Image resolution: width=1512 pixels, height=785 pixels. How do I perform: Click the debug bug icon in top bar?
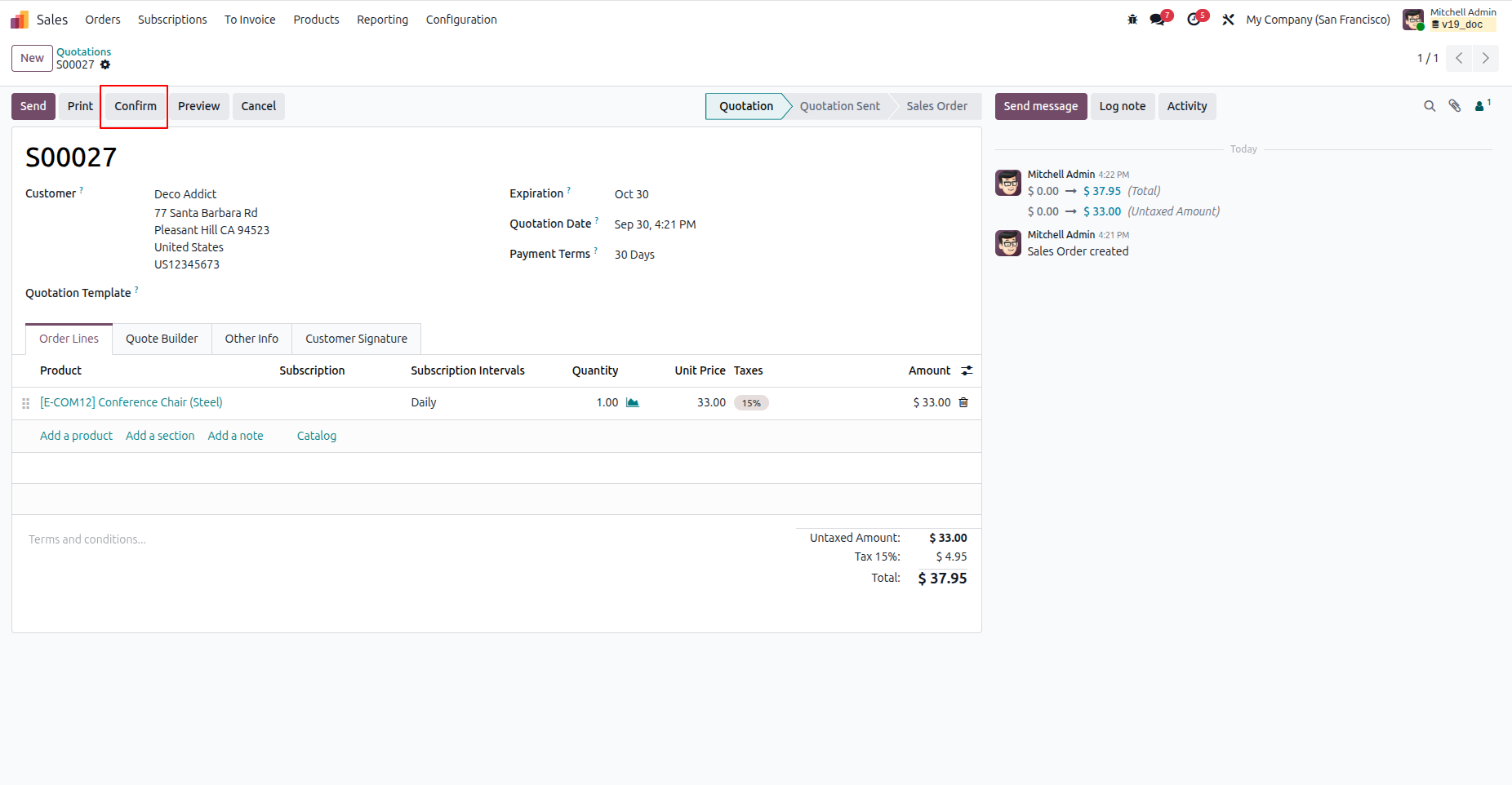1132,20
